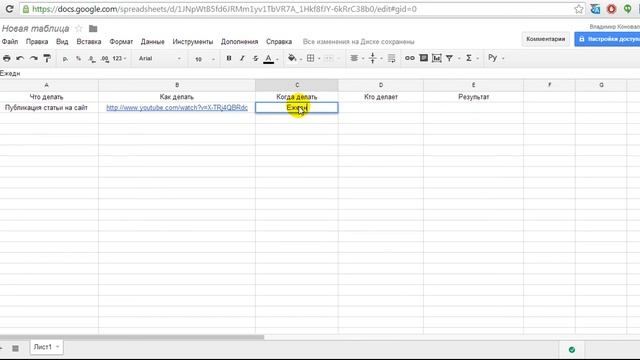Open the Инструменты menu
The image size is (640, 360).
click(193, 42)
